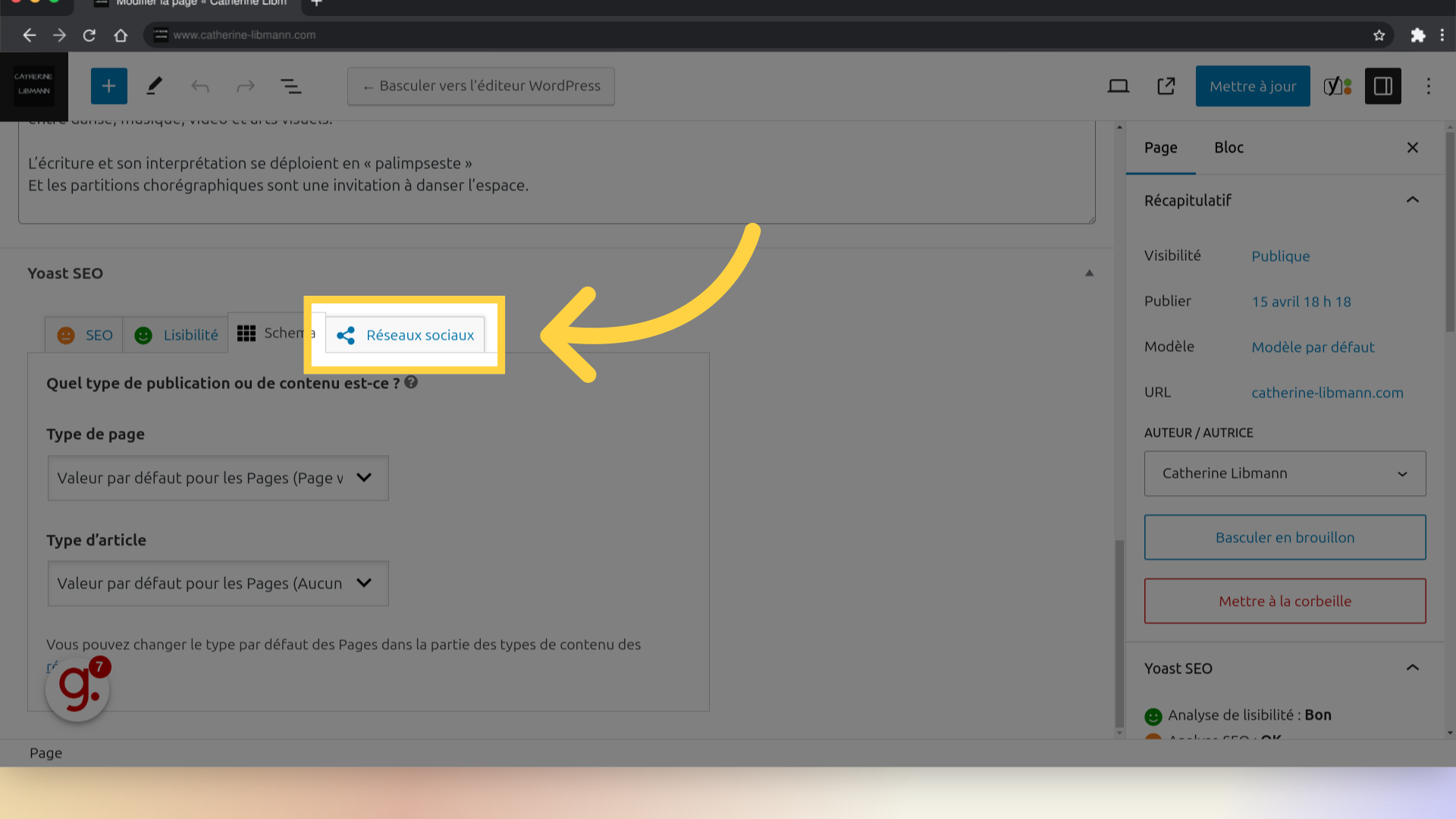This screenshot has width=1456, height=819.
Task: Collapse the Yoast SEO metabox triangle
Action: 1090,274
